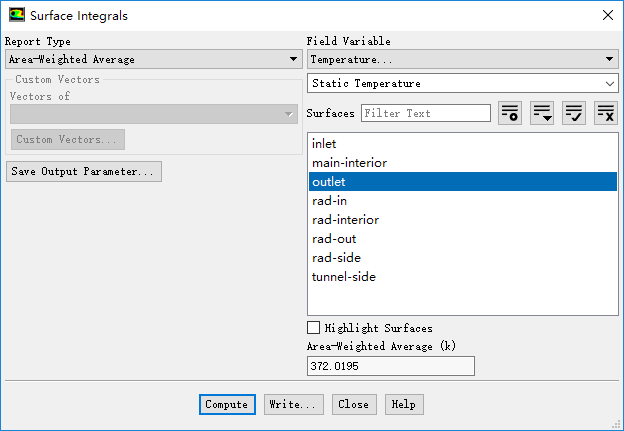Screen dimensions: 624x431
Task: Click the Surfaces Filter Text field
Action: (x=425, y=113)
